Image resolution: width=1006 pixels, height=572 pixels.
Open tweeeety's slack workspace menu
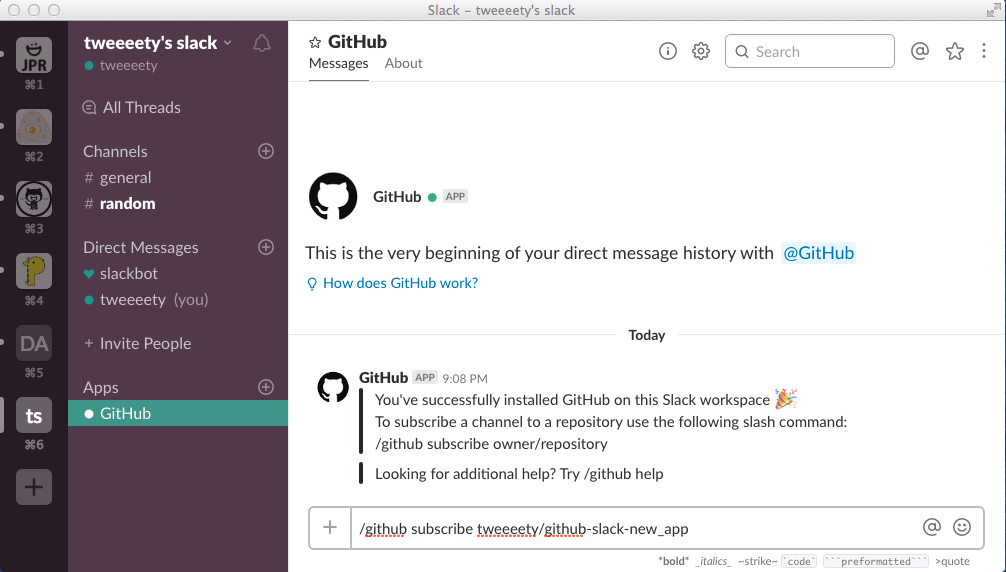pos(157,43)
